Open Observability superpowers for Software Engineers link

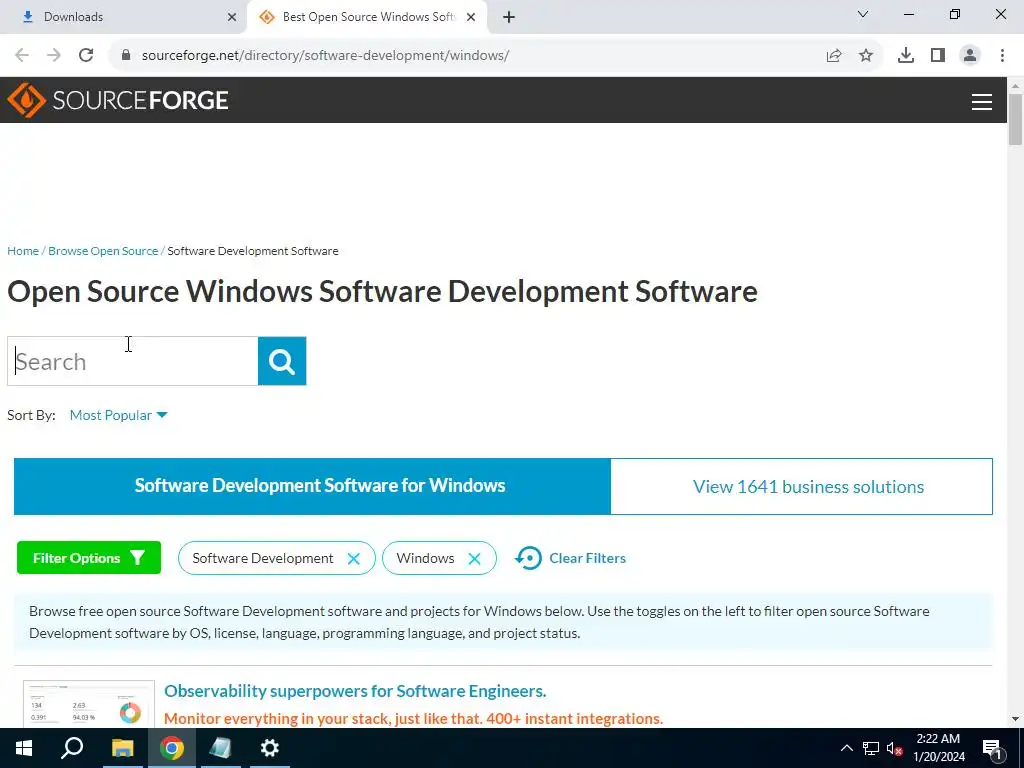point(355,691)
